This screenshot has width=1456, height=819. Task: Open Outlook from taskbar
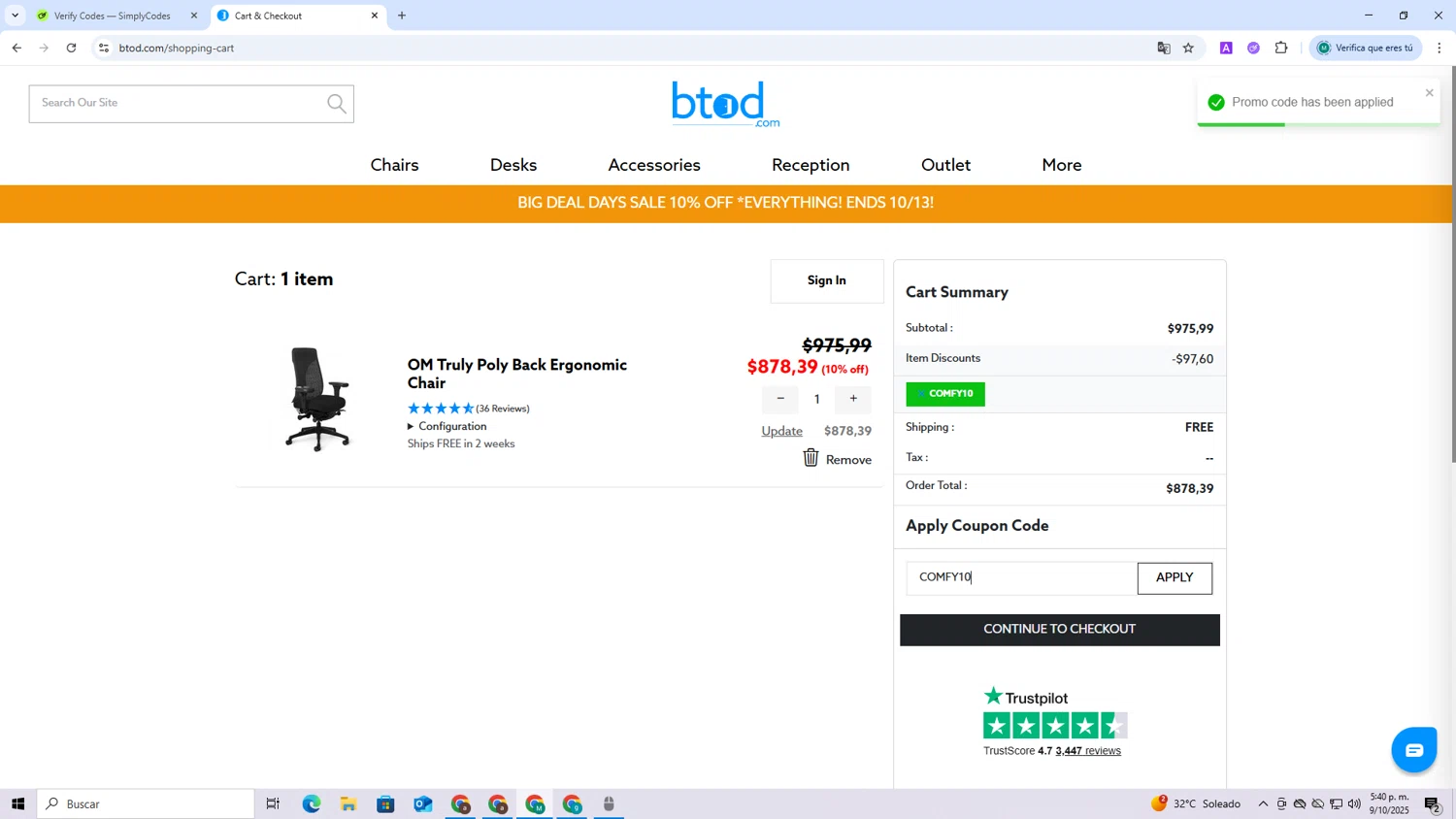[x=422, y=803]
